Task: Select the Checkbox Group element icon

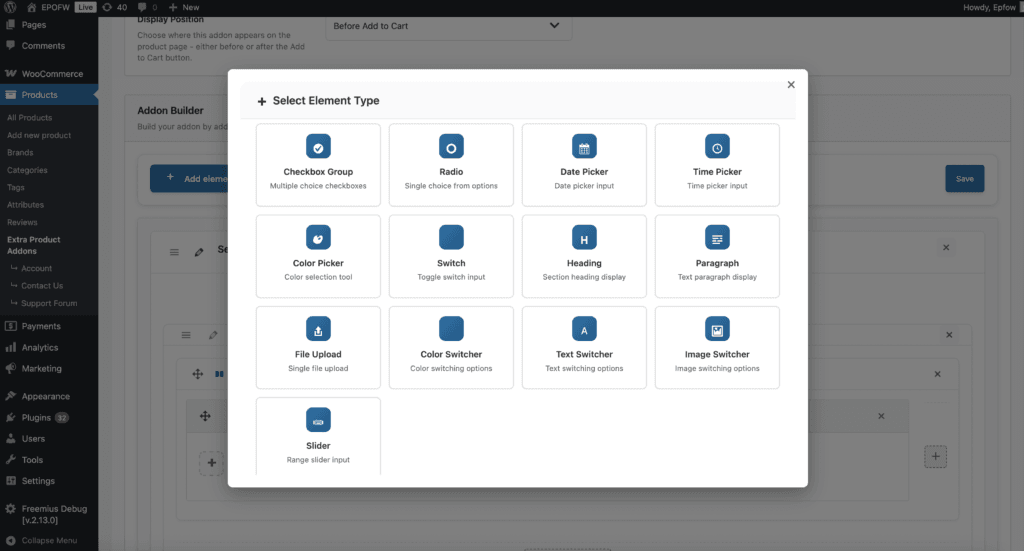Action: (x=318, y=147)
